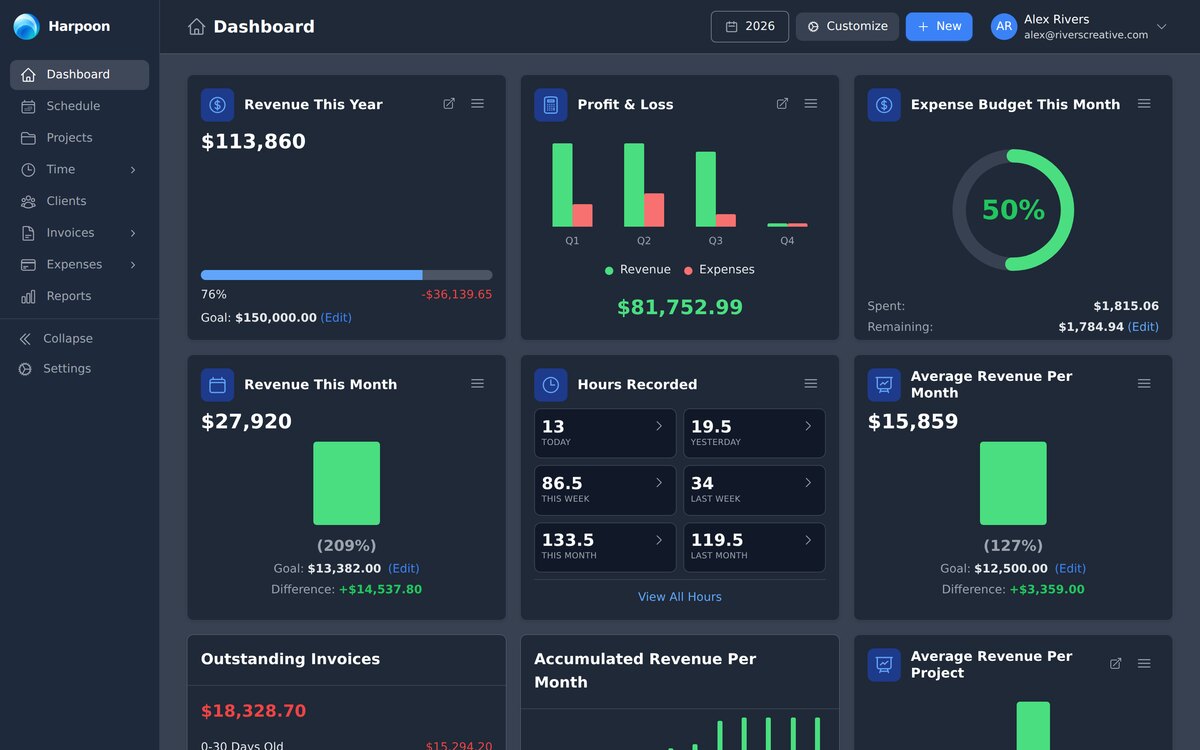
Task: Toggle the Revenue legend item
Action: click(x=638, y=270)
